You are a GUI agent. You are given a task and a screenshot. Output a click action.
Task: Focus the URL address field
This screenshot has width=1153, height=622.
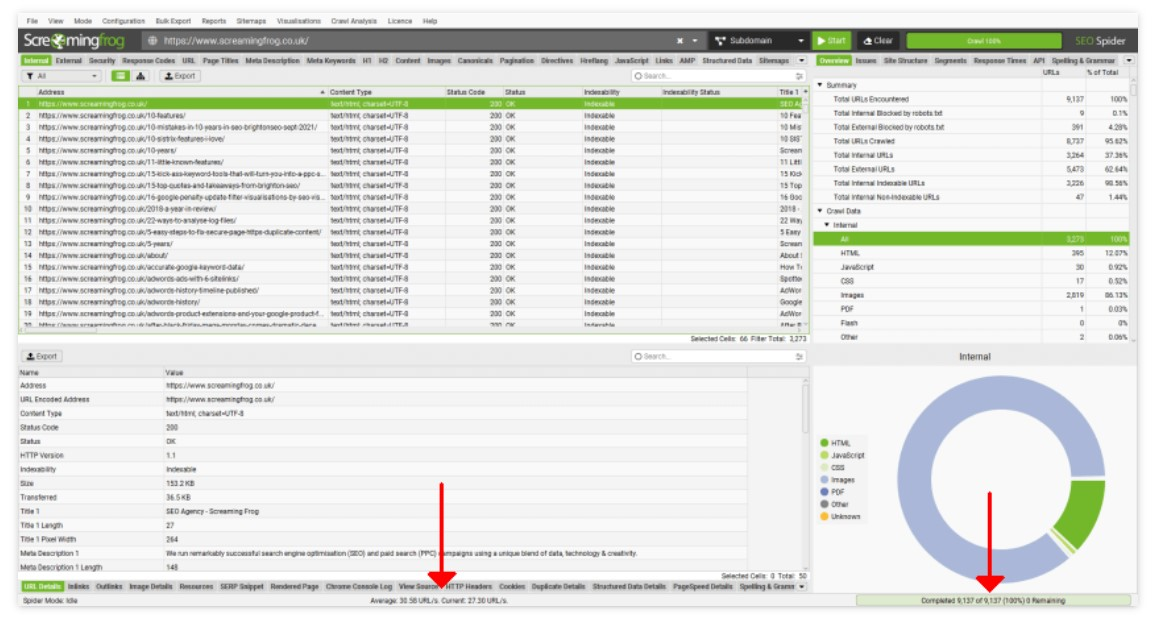(412, 40)
